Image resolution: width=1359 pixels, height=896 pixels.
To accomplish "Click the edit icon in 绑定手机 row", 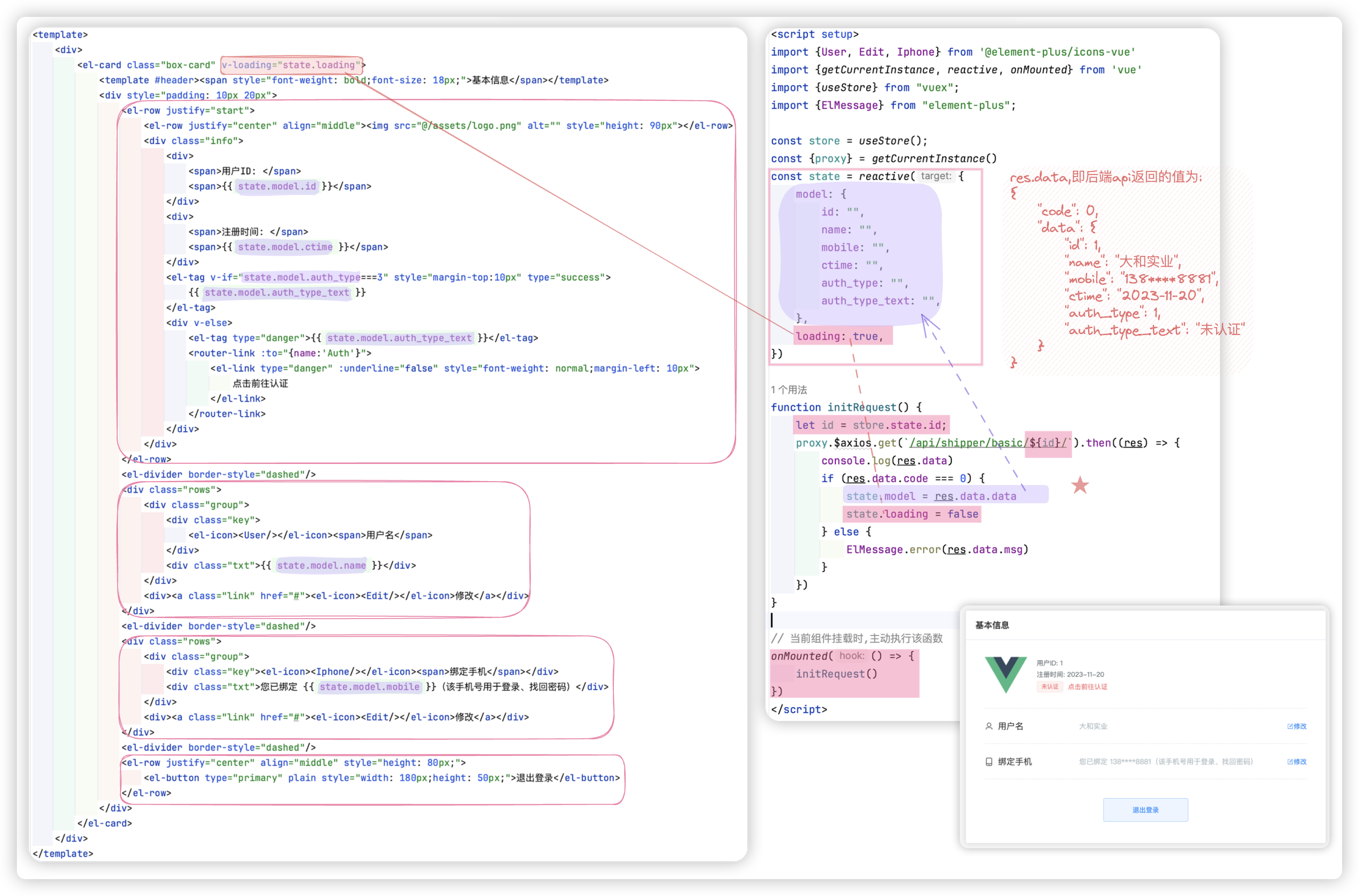I will [x=1290, y=762].
